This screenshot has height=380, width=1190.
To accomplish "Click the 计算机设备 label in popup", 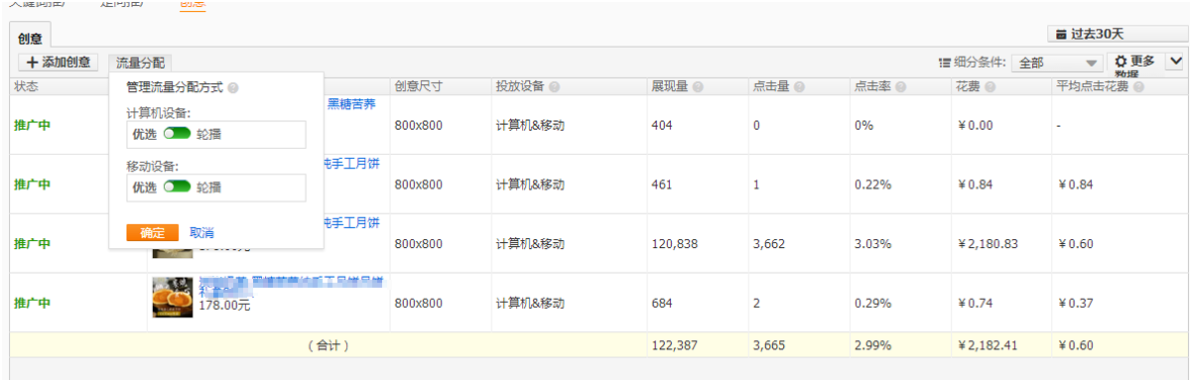I will point(159,112).
